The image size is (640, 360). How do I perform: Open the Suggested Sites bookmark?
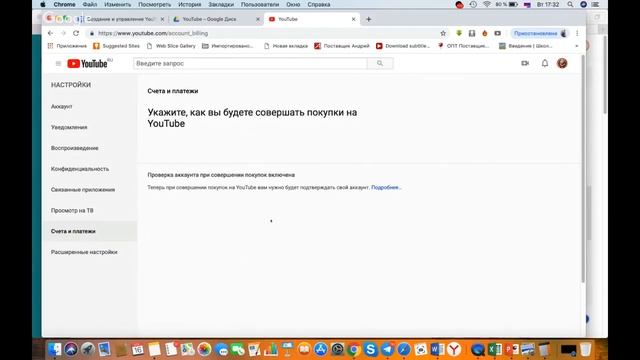click(116, 46)
